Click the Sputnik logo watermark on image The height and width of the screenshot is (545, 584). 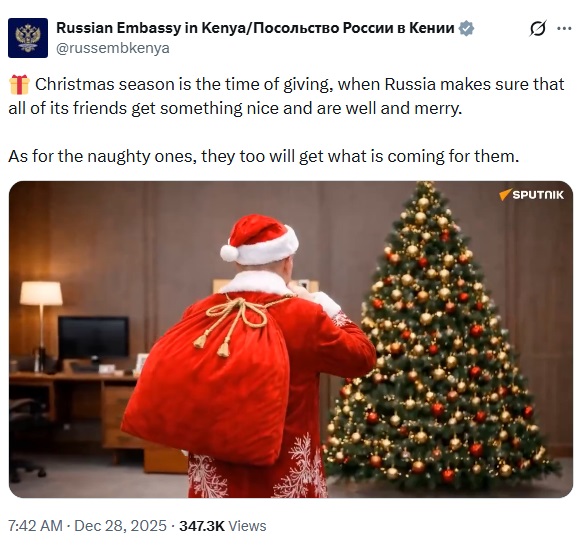point(531,194)
